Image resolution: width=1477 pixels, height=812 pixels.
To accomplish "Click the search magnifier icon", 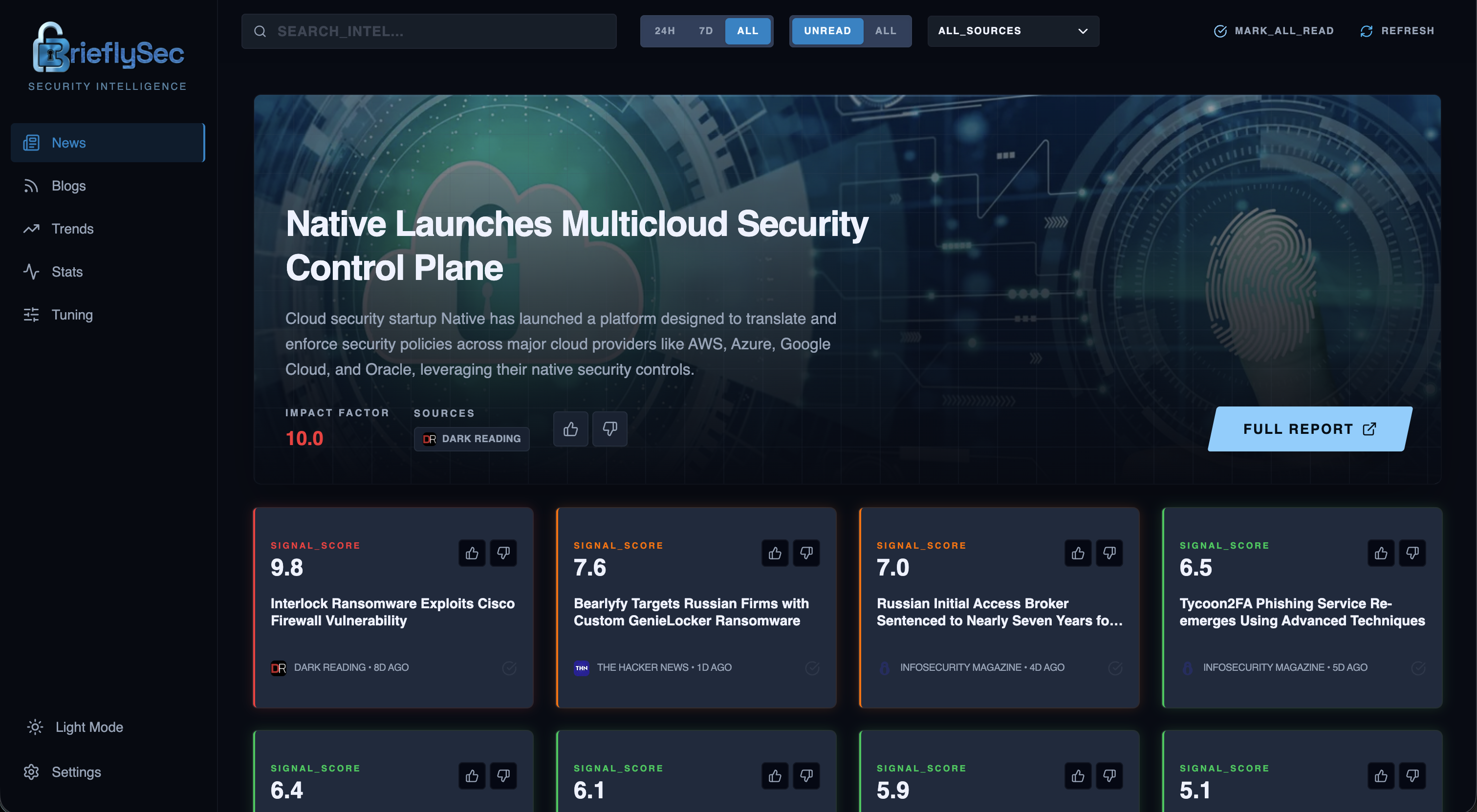I will pyautogui.click(x=261, y=31).
